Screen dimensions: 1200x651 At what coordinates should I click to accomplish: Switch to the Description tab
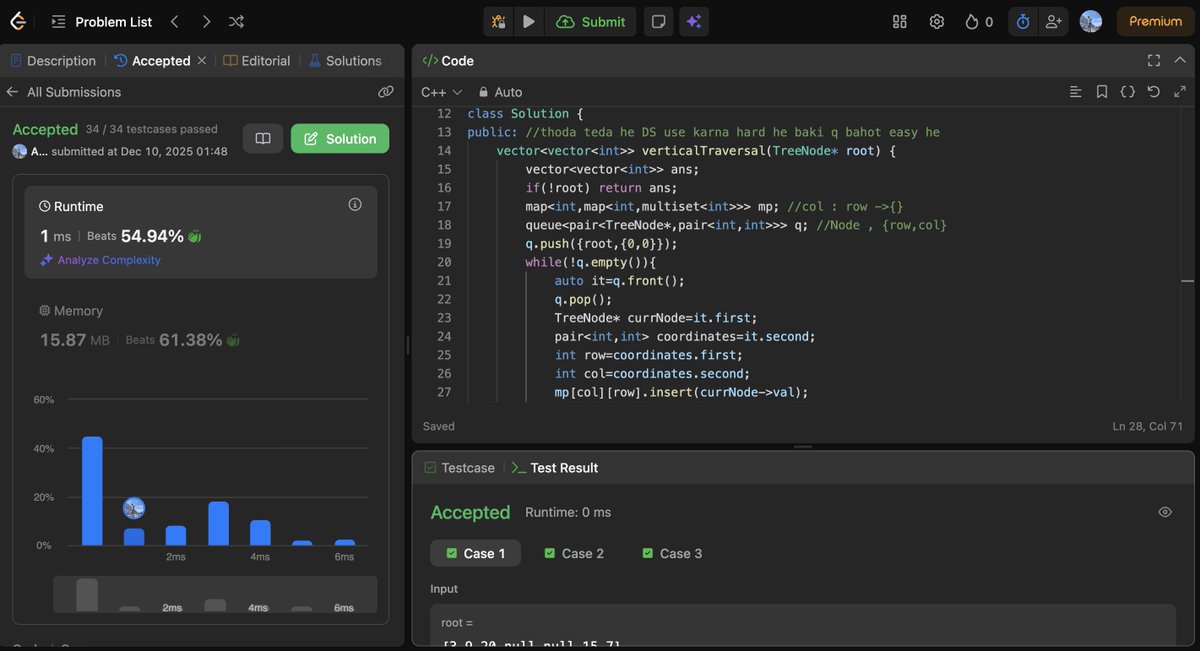(53, 61)
